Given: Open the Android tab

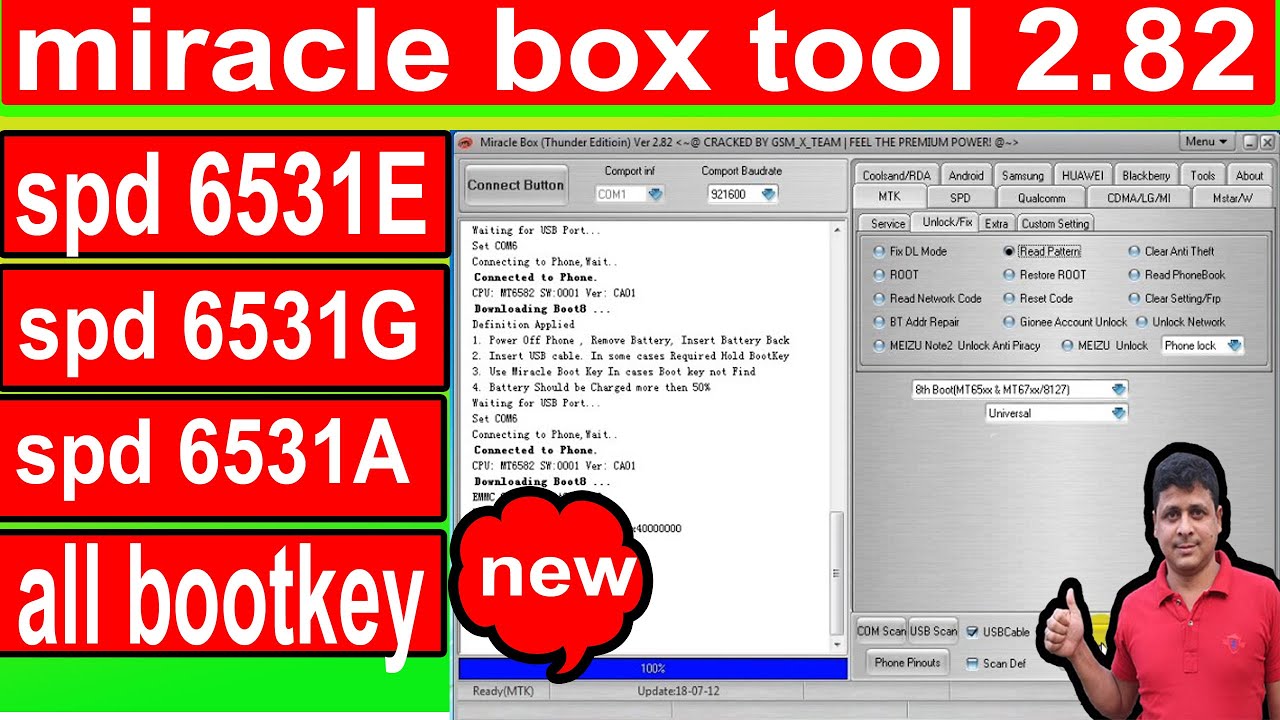Looking at the screenshot, I should (966, 175).
